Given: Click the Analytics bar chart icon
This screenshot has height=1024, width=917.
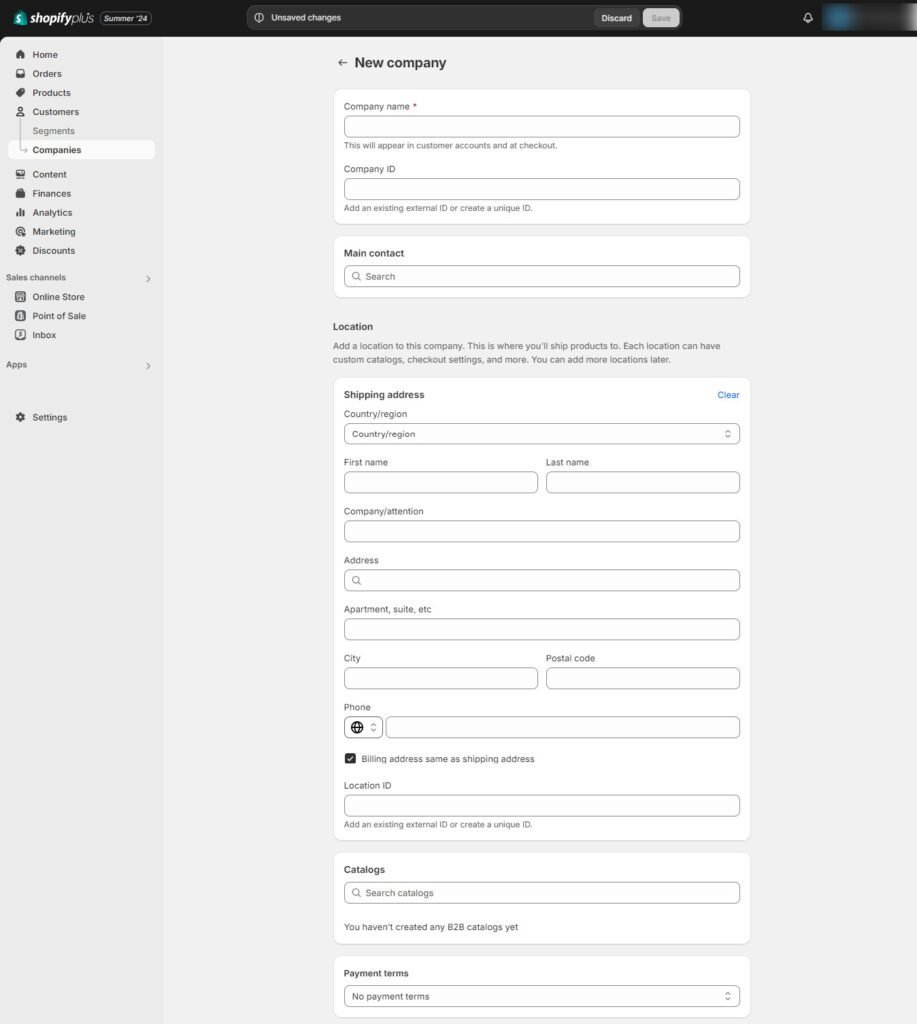Looking at the screenshot, I should (20, 212).
